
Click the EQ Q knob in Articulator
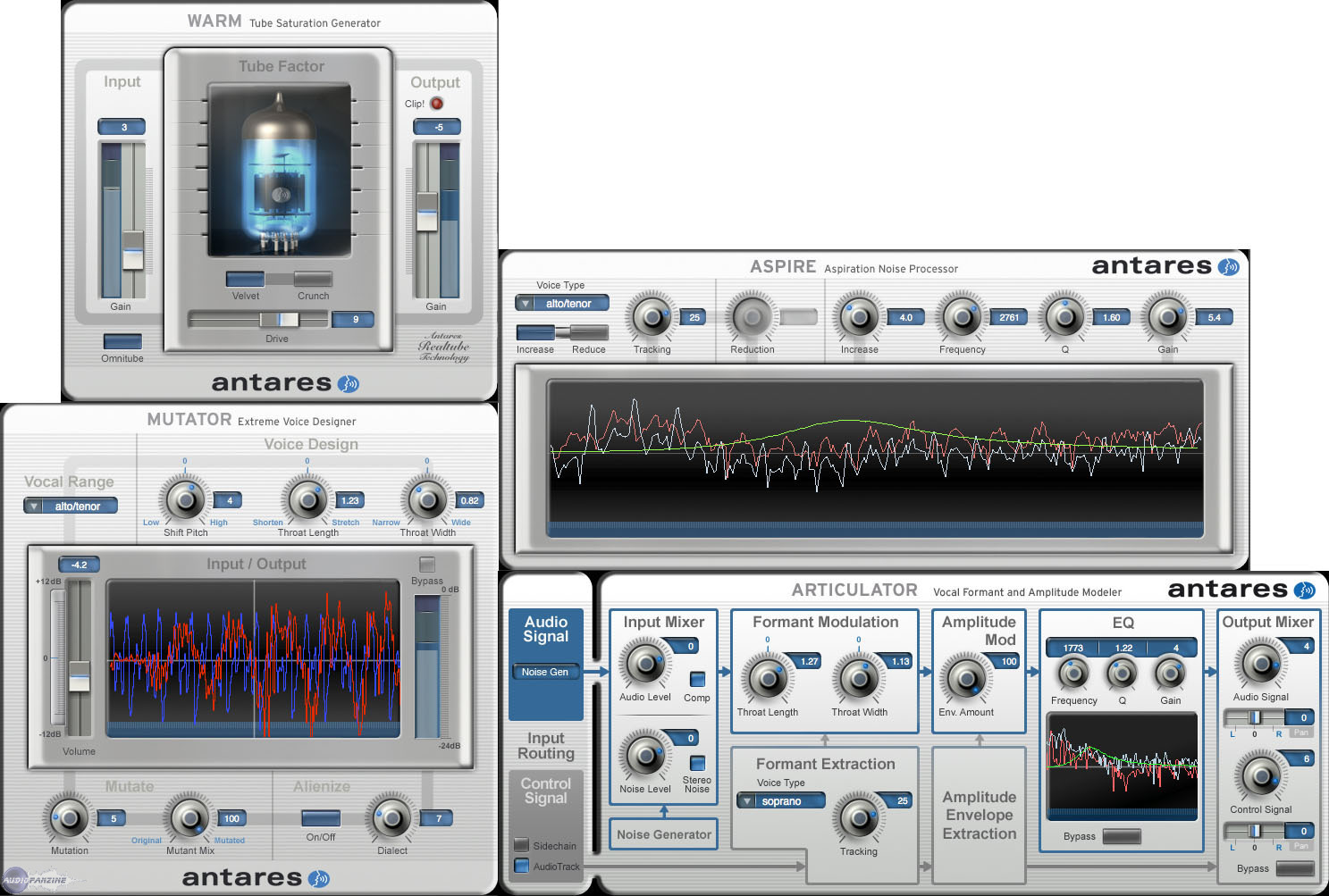point(1122,674)
